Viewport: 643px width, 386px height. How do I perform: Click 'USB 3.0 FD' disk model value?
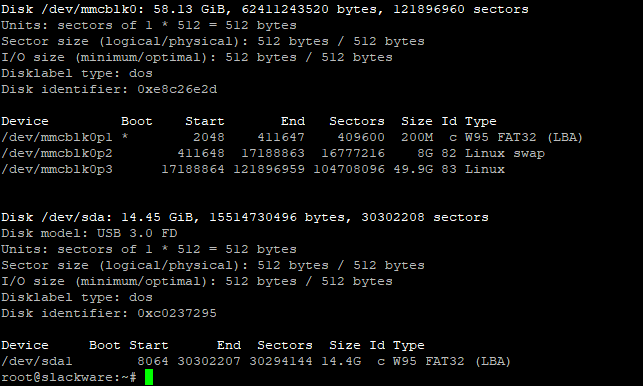click(x=137, y=233)
